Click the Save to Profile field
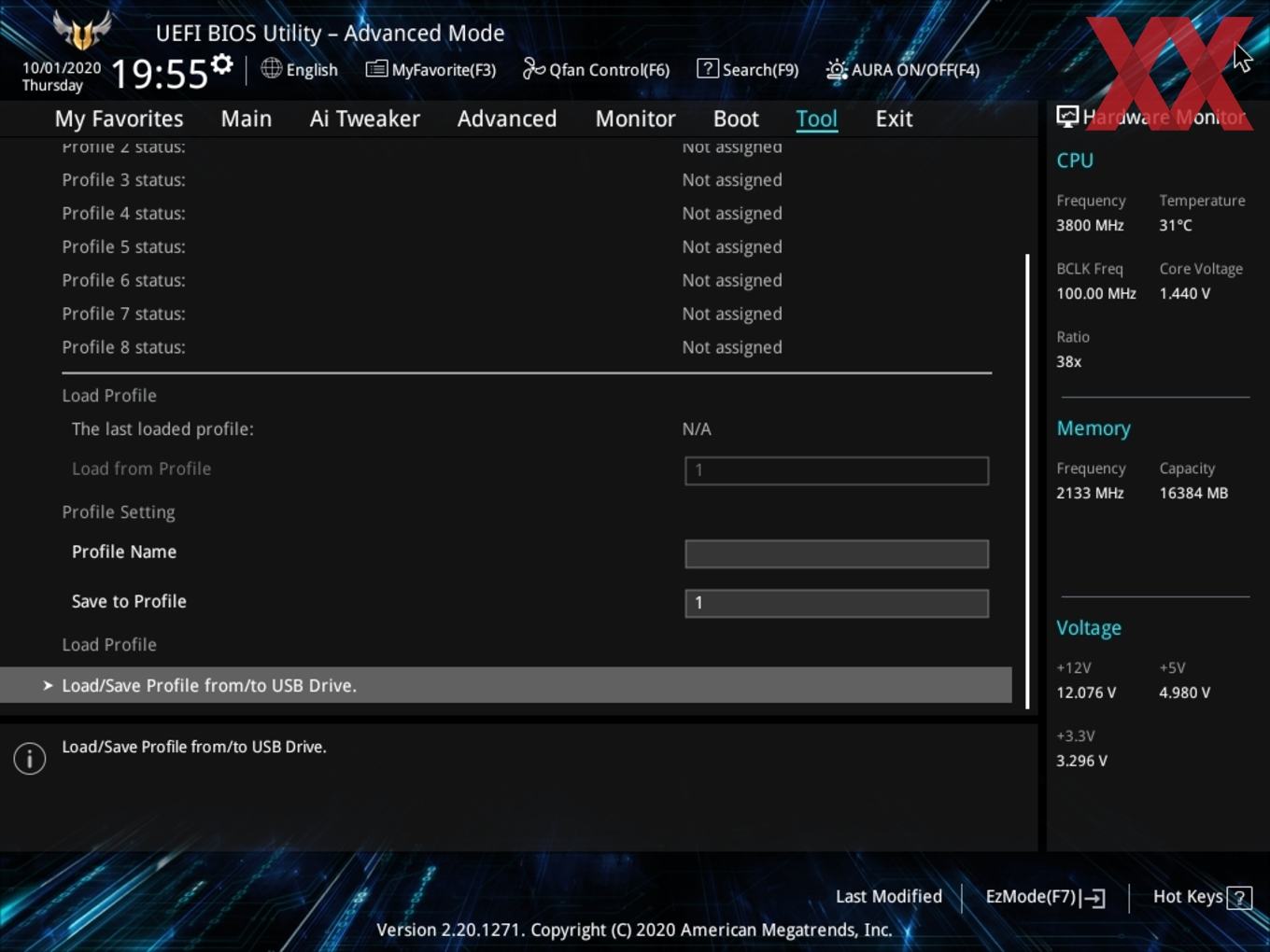Screen dimensions: 1270x952 837,603
